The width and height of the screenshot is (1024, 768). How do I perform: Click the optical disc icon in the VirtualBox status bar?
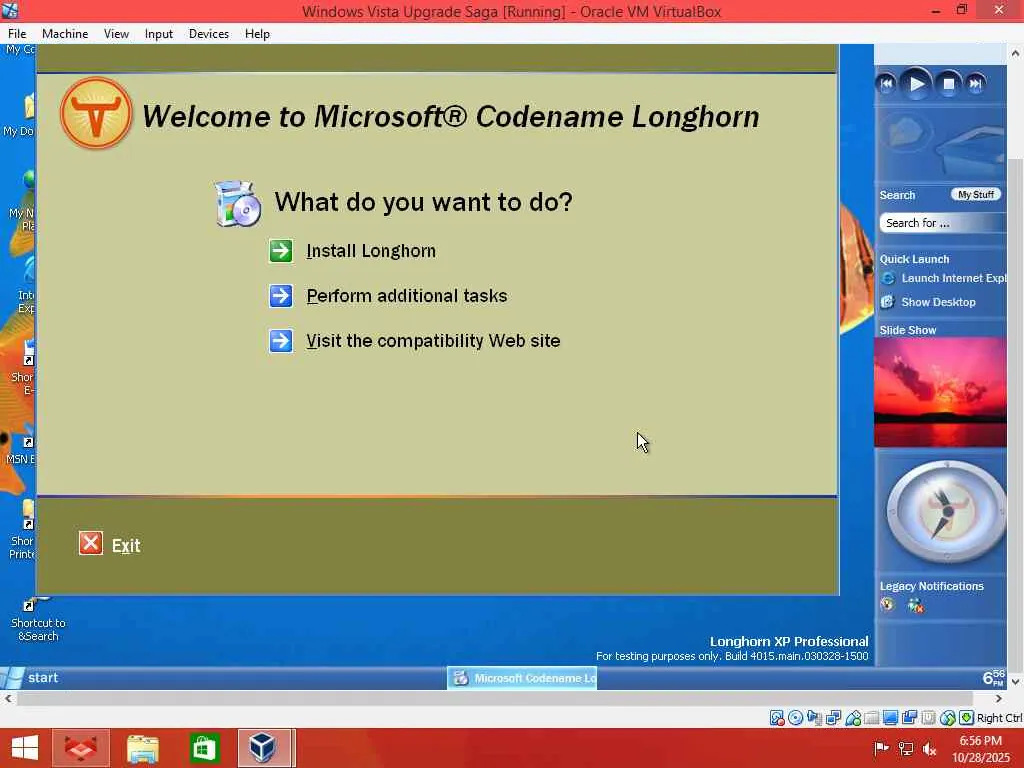795,718
